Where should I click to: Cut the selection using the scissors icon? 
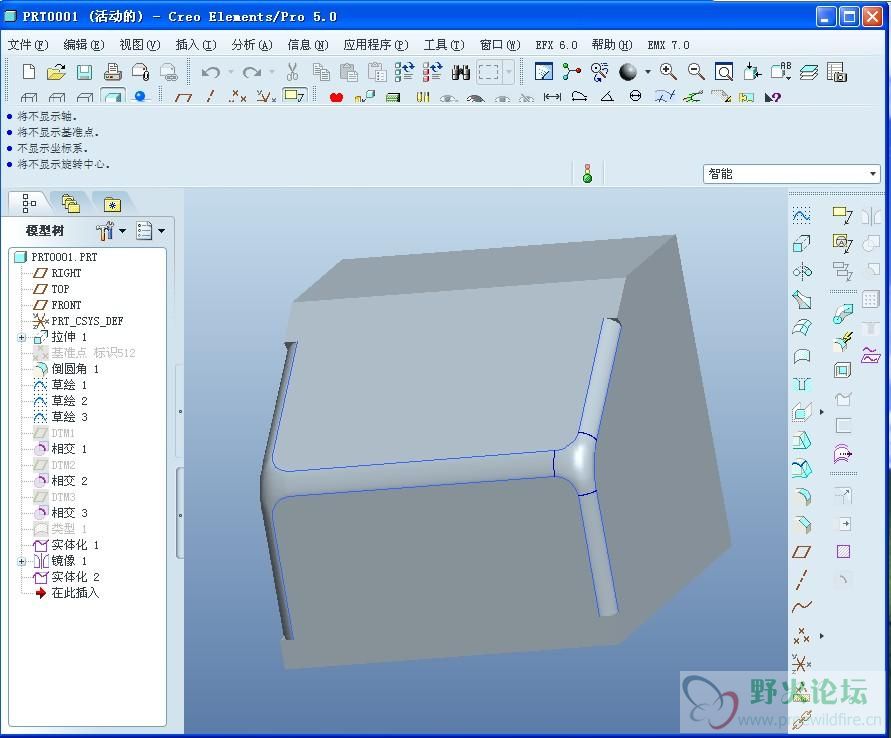pyautogui.click(x=292, y=72)
